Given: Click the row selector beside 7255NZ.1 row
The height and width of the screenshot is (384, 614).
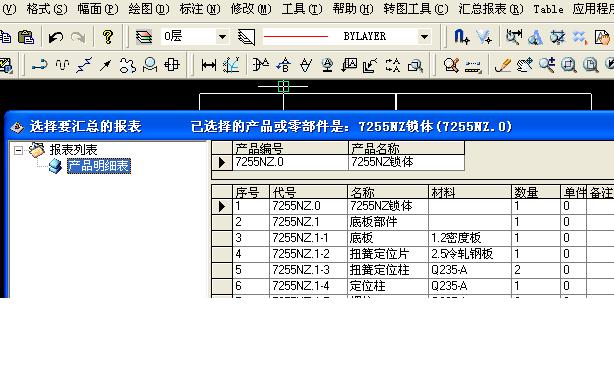Looking at the screenshot, I should tap(222, 222).
